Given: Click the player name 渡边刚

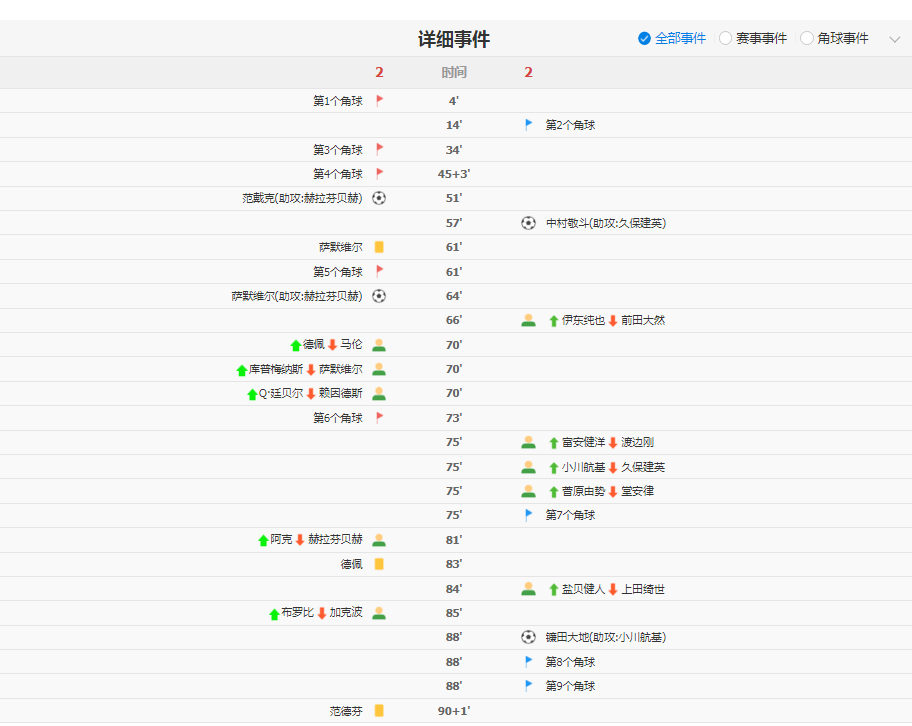Looking at the screenshot, I should pyautogui.click(x=637, y=443).
